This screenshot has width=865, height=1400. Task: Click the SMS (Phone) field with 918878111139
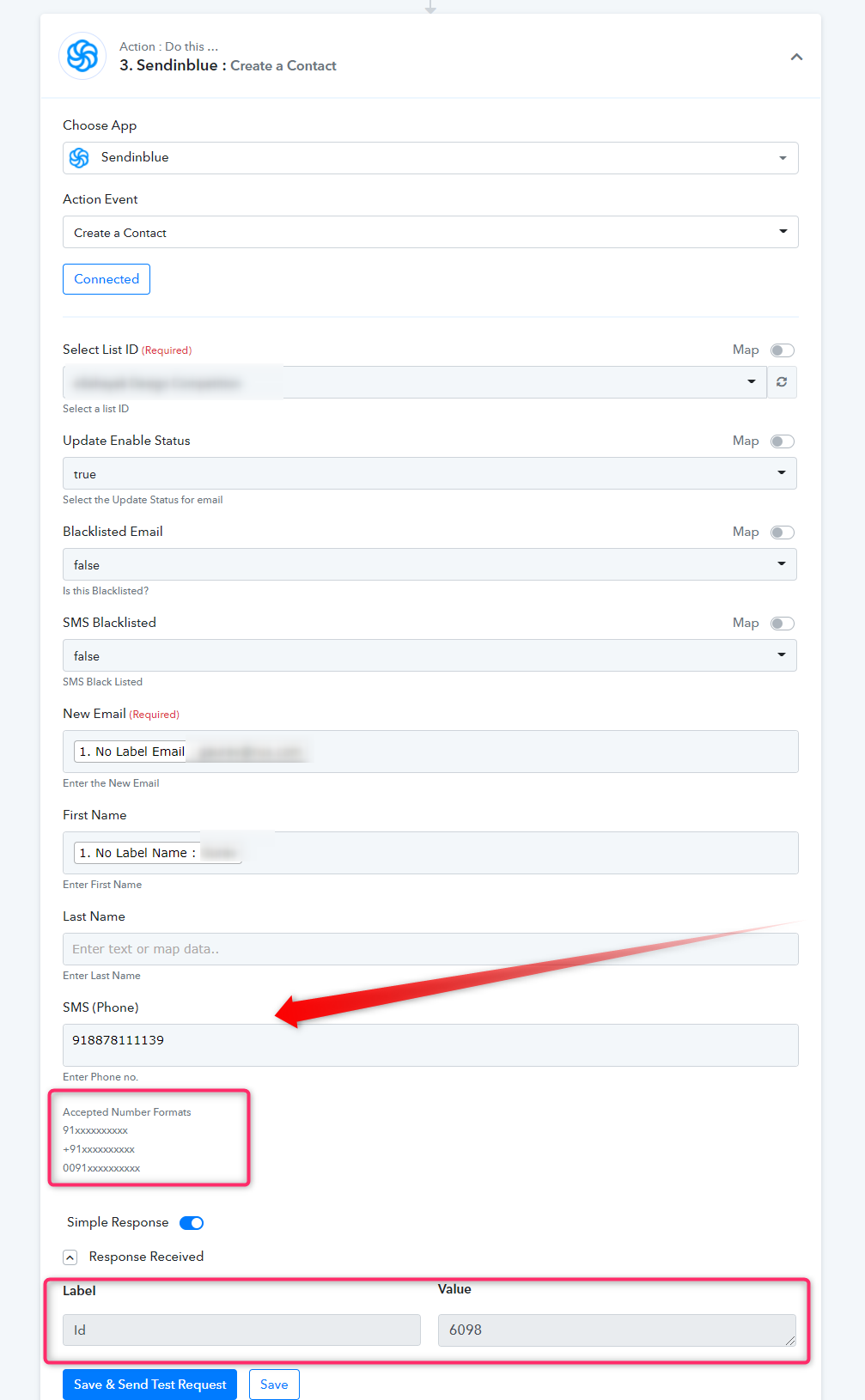pos(430,1045)
